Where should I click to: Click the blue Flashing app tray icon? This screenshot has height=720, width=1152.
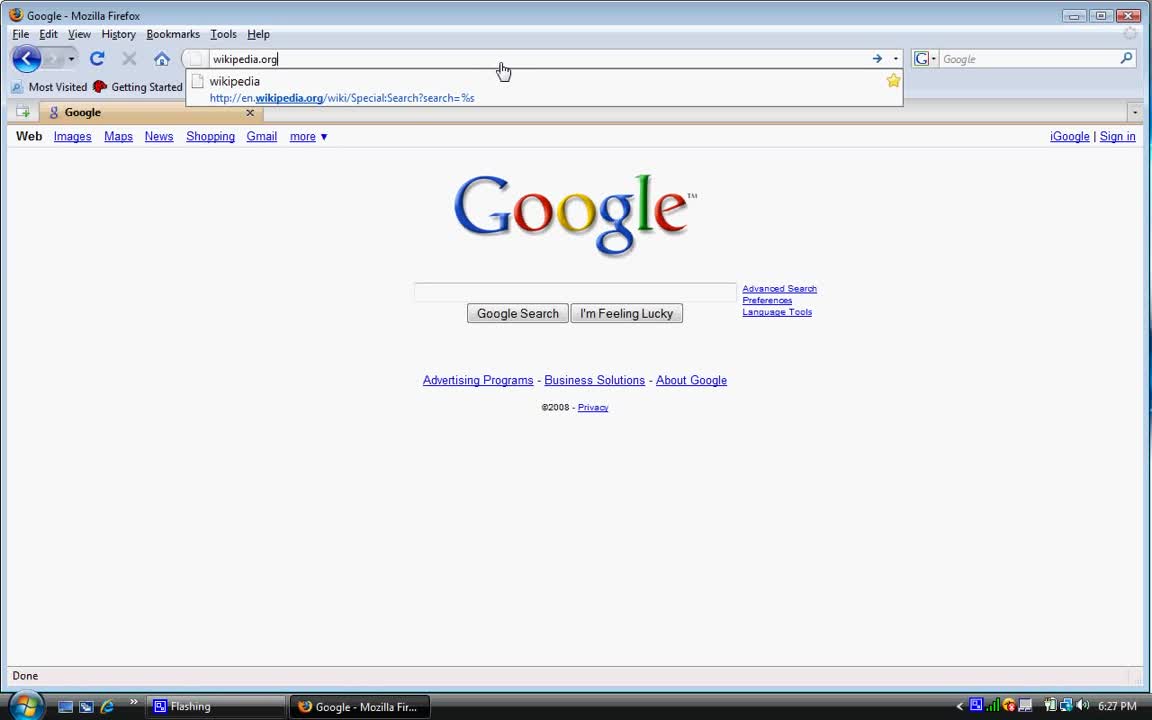point(976,705)
